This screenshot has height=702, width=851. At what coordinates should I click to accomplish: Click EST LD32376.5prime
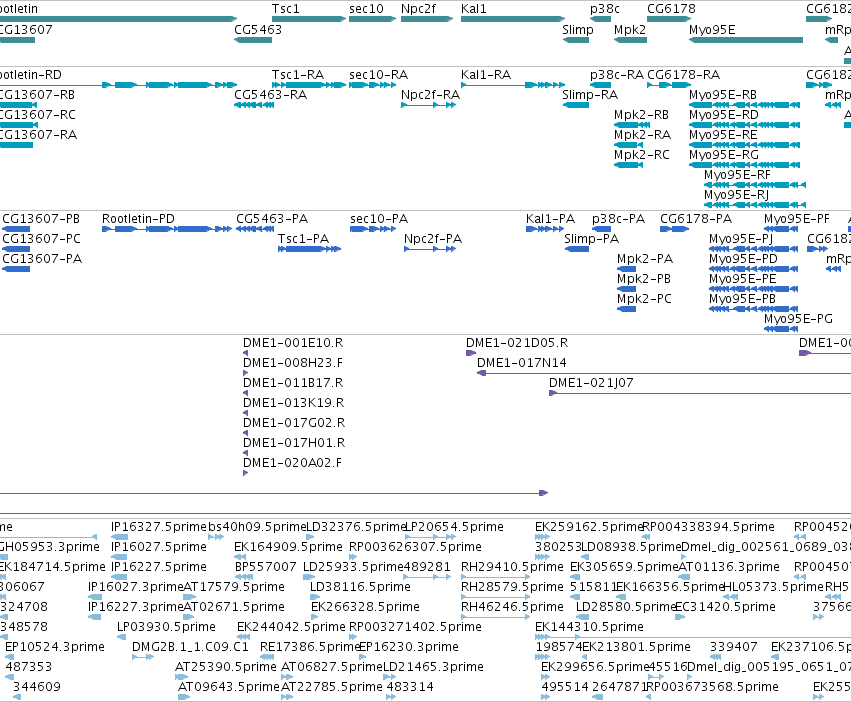tap(309, 537)
